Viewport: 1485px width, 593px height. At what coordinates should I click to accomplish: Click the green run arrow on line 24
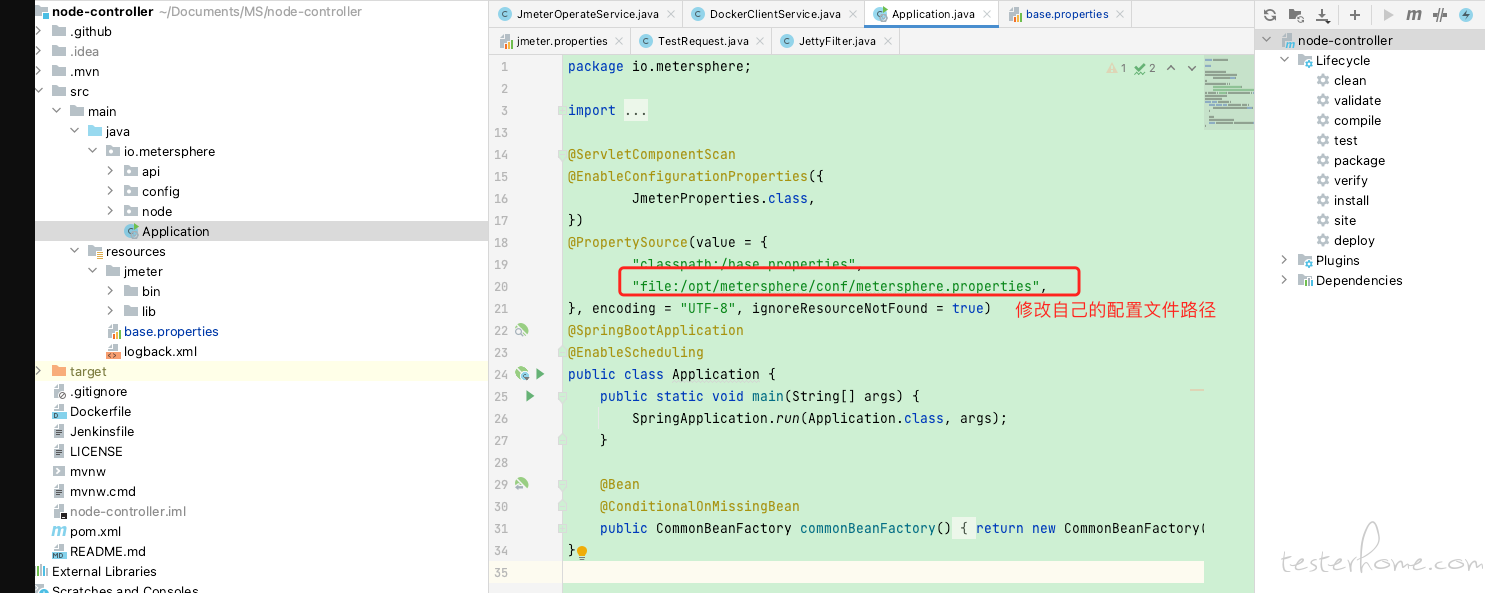pos(540,374)
